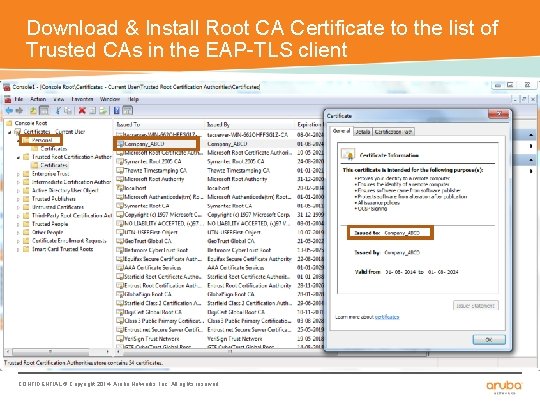Click the Export List toolbar icon
540x405 pixels.
(103, 111)
